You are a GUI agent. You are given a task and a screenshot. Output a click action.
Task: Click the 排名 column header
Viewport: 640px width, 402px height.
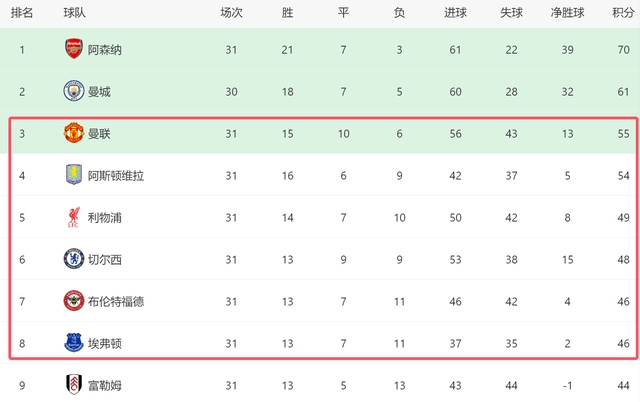click(x=22, y=13)
